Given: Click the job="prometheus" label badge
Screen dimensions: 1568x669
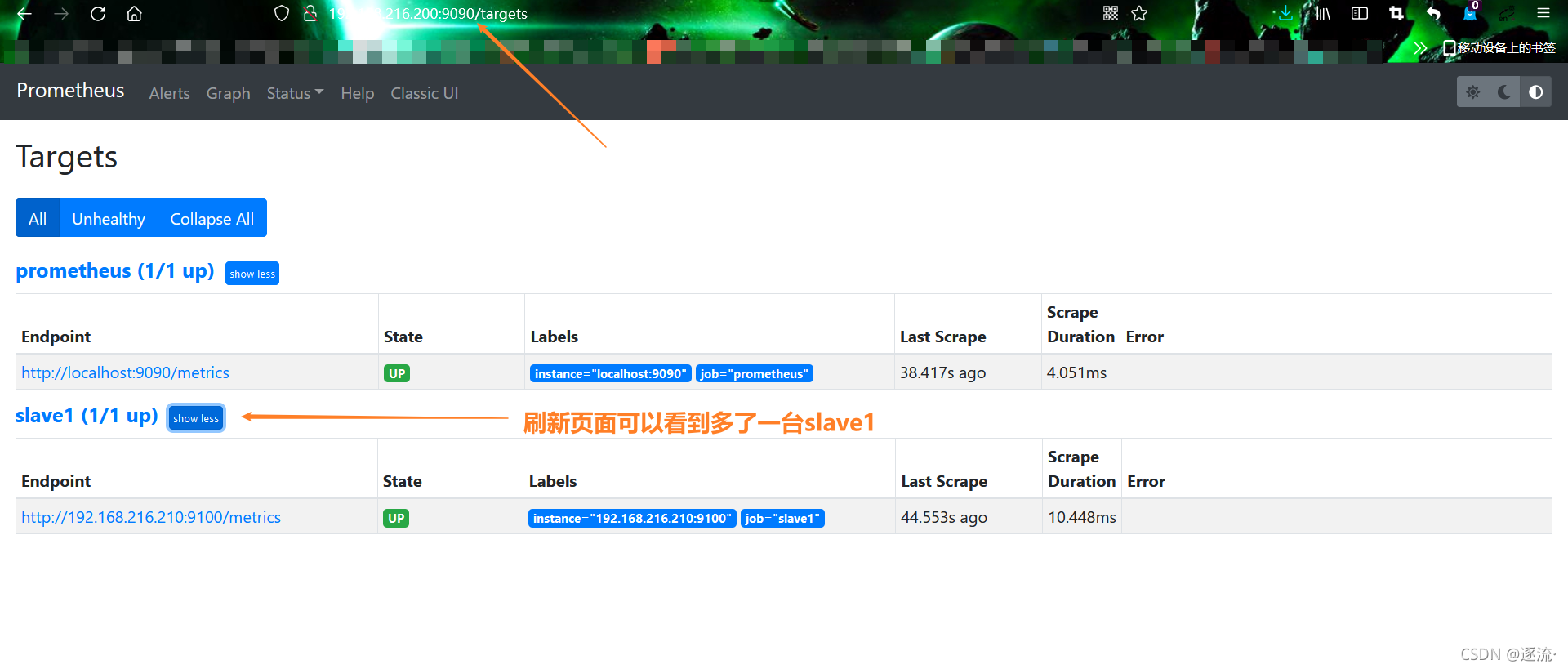Looking at the screenshot, I should coord(755,373).
